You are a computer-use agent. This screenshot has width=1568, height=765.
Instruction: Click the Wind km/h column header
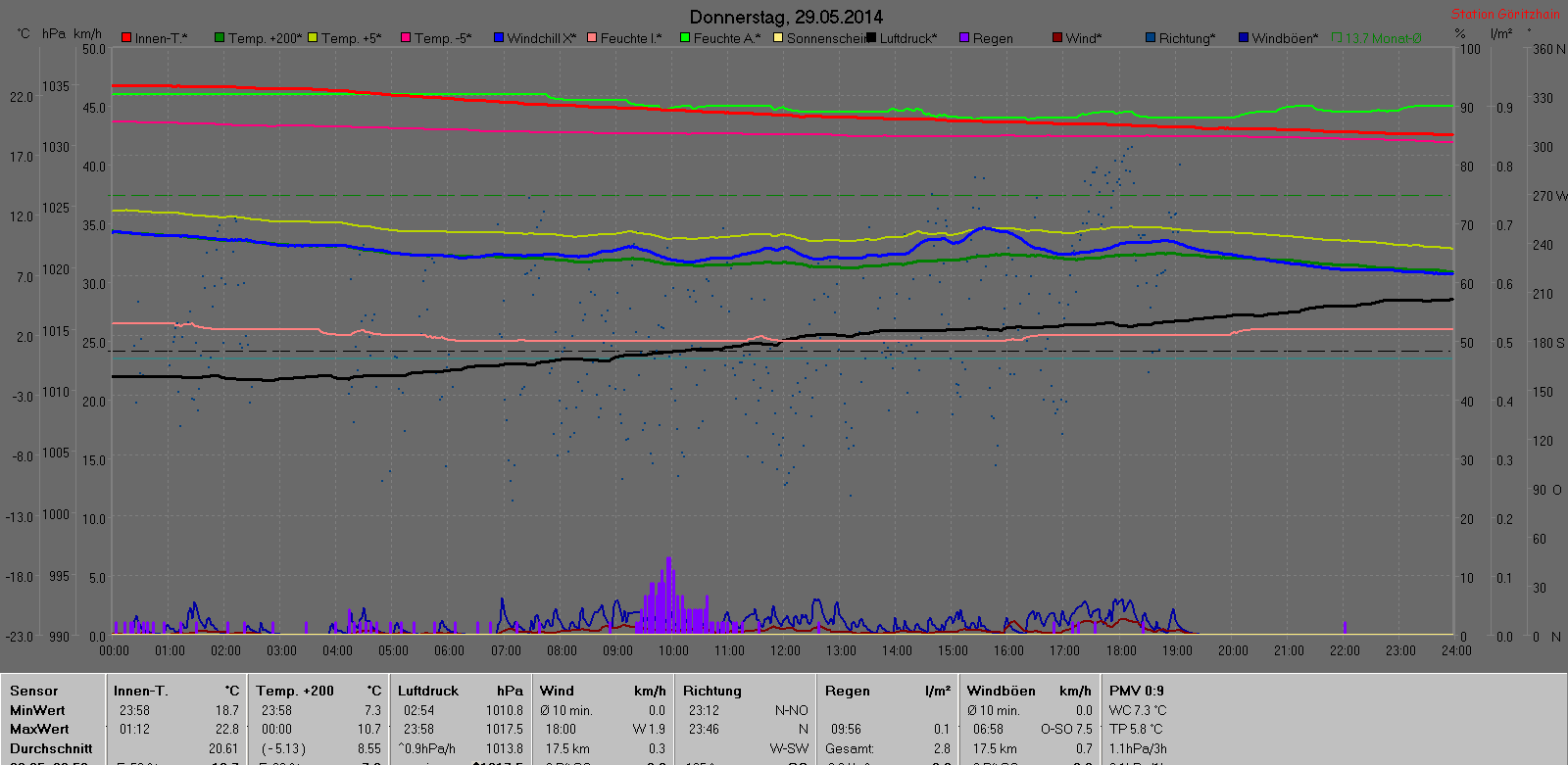pos(603,691)
